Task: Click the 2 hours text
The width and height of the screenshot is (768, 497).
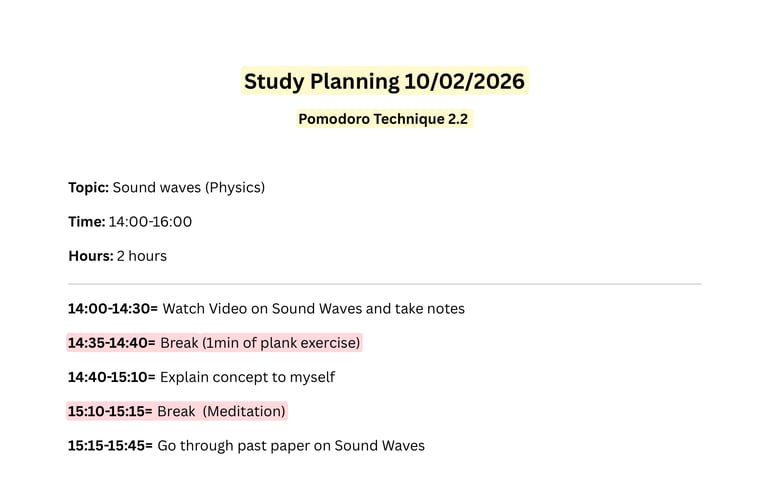Action: point(142,256)
